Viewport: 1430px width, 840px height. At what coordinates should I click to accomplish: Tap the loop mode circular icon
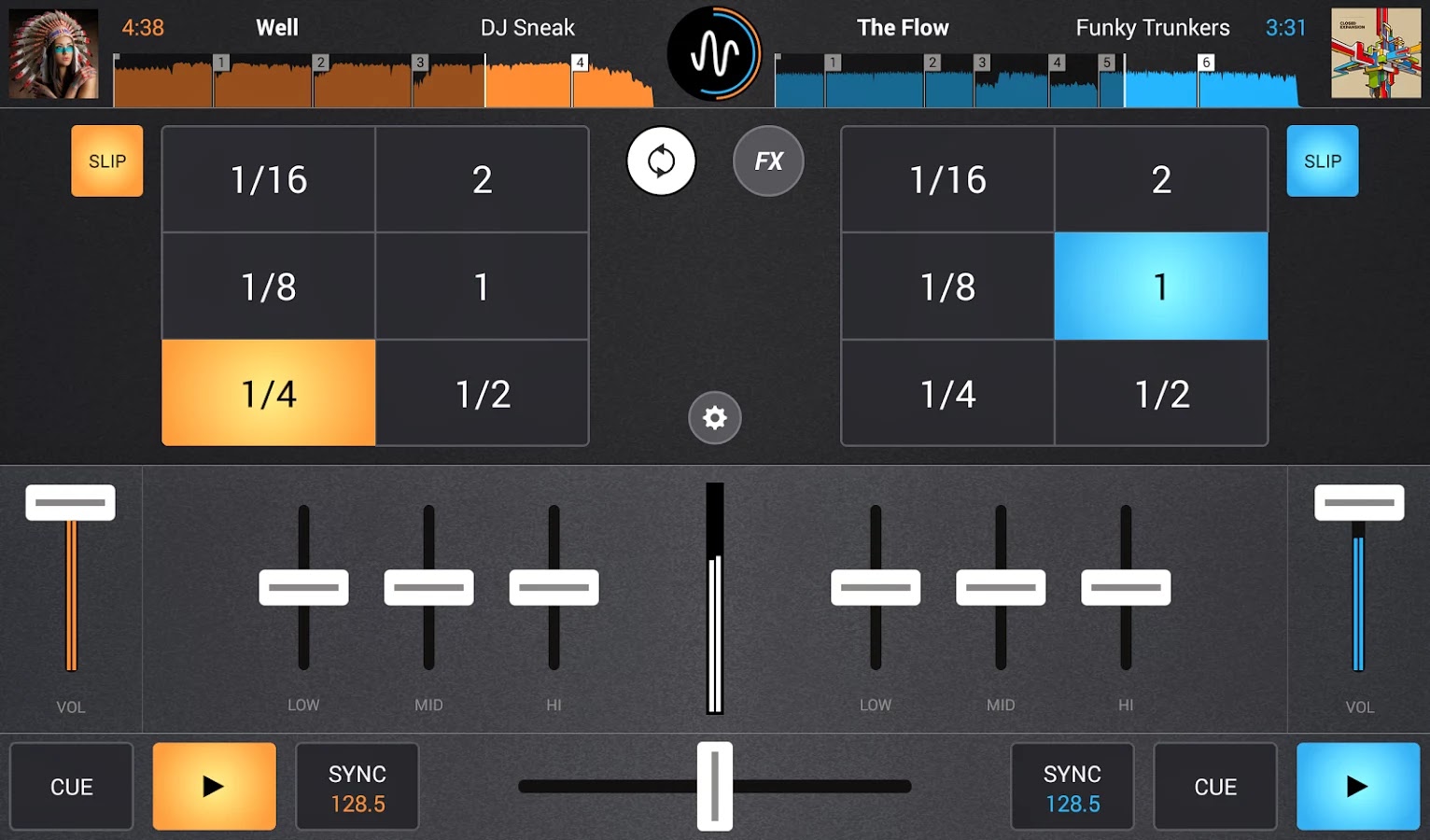(661, 161)
